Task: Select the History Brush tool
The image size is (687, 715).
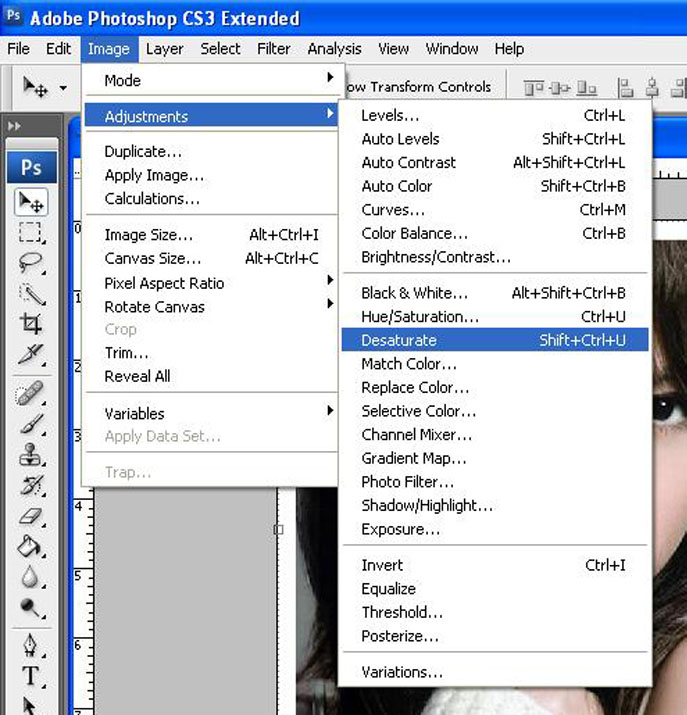Action: pos(31,485)
